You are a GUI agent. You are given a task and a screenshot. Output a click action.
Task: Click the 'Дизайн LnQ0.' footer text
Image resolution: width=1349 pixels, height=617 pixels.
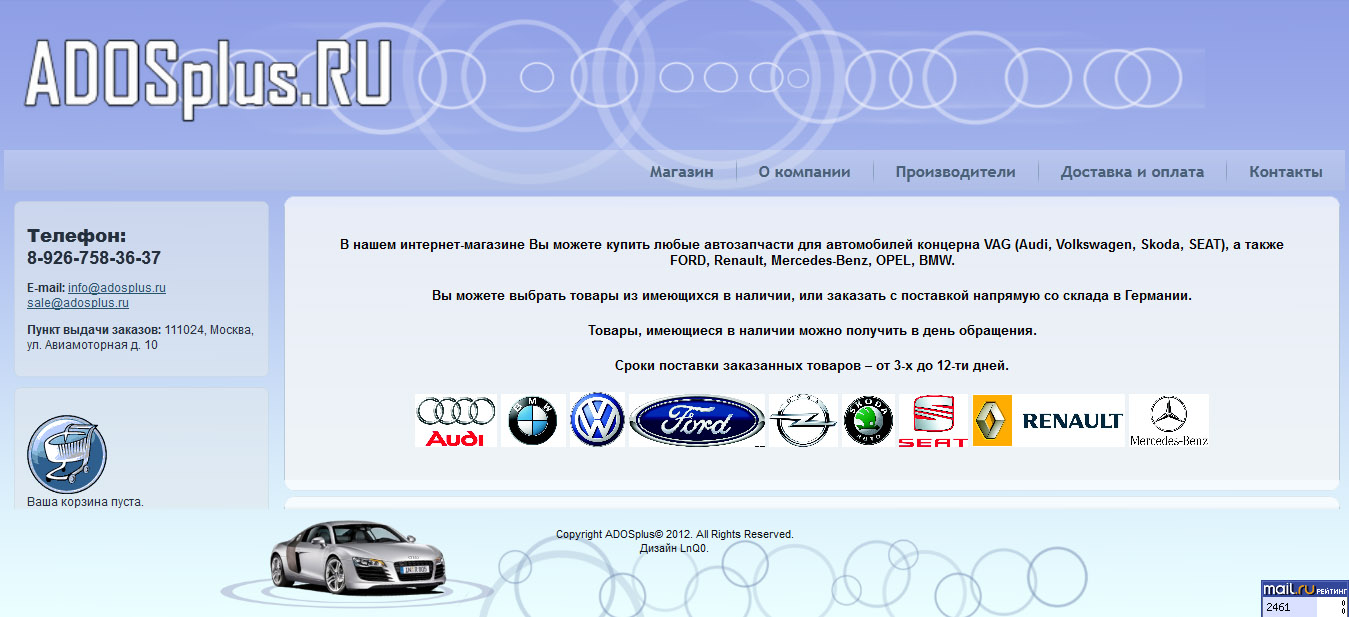click(674, 548)
